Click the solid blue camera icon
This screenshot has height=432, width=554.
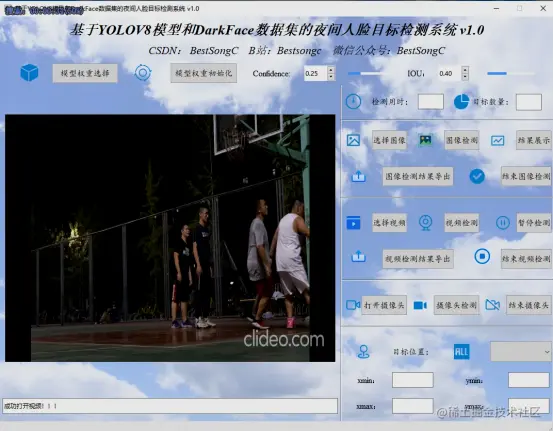pos(420,305)
